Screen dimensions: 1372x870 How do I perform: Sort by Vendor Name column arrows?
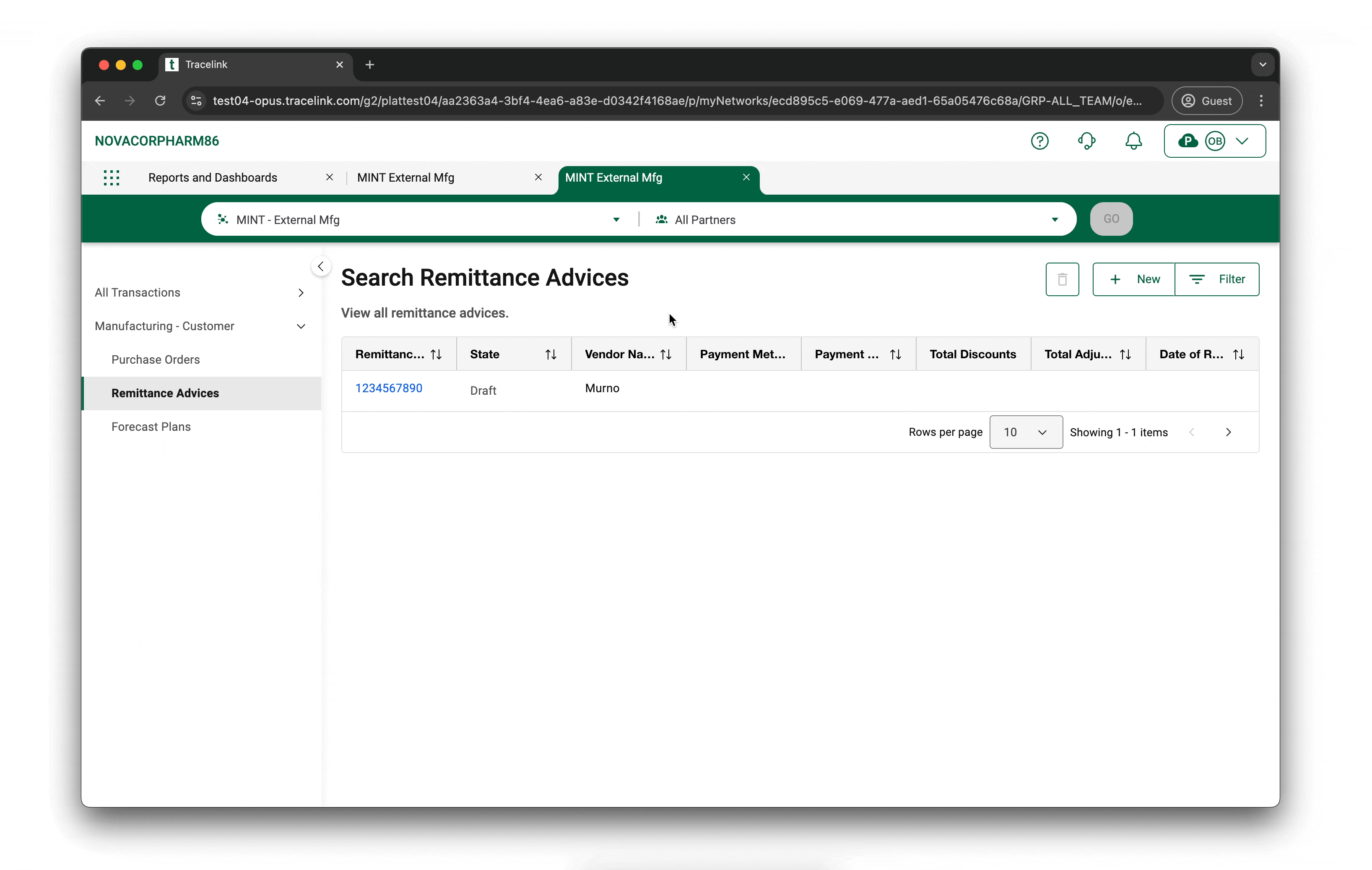click(x=665, y=354)
